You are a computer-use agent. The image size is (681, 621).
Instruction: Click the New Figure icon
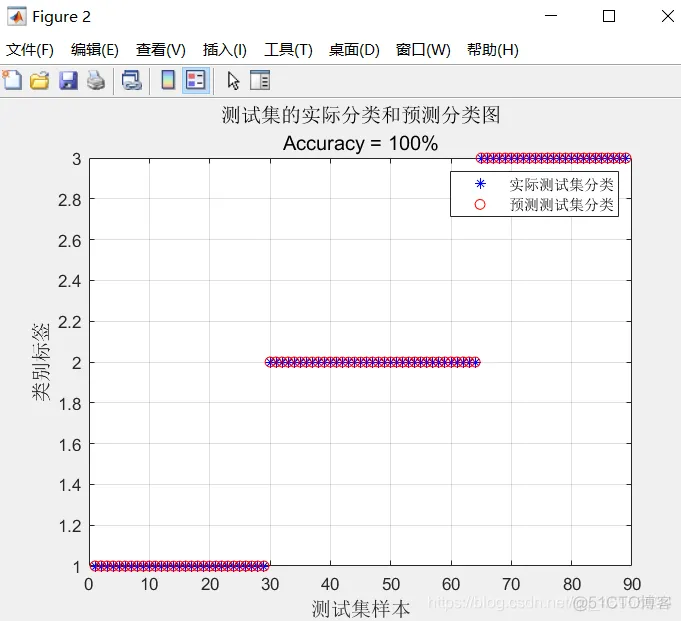tap(12, 80)
